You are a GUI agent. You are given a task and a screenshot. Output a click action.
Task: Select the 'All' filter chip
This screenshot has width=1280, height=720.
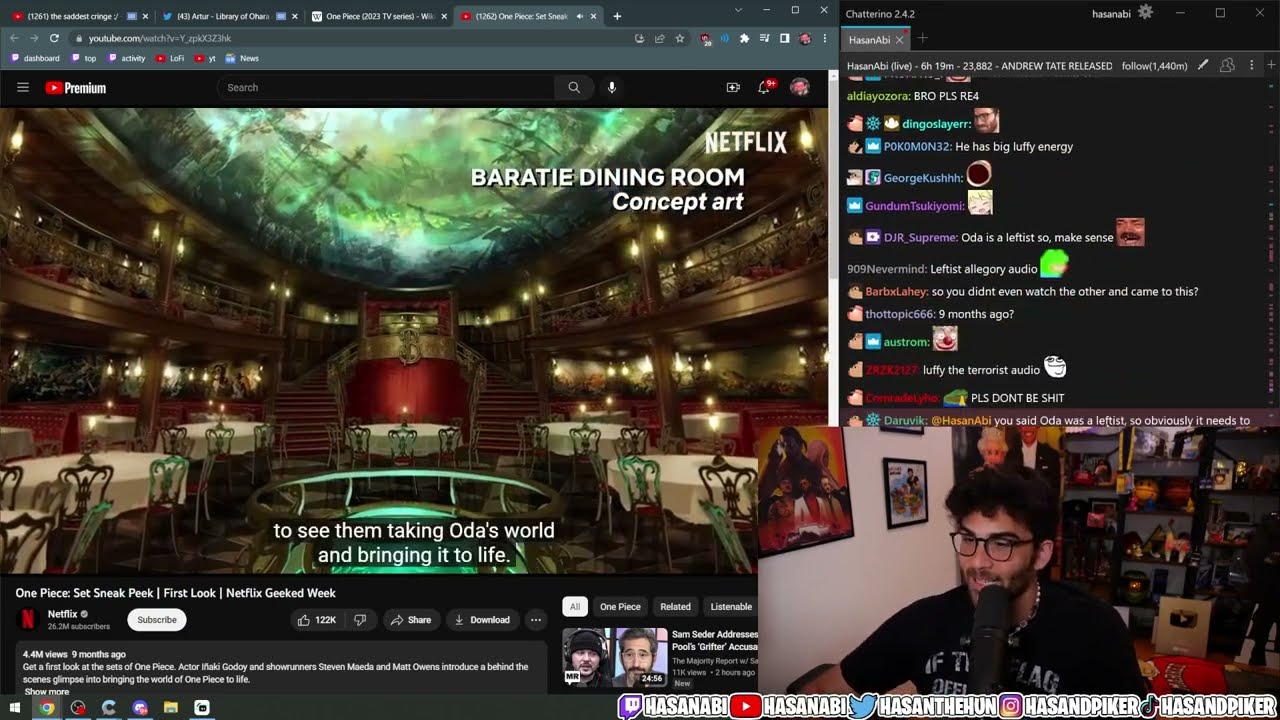[575, 606]
